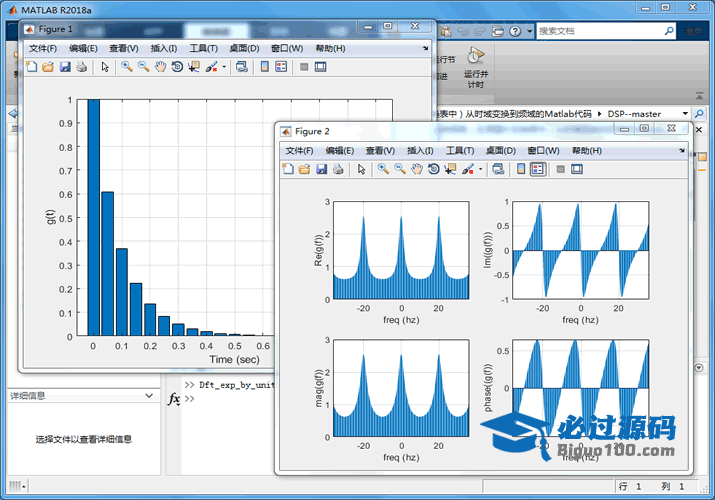Click the search magnifier in MATLAB documentation box
715x500 pixels.
[x=669, y=31]
